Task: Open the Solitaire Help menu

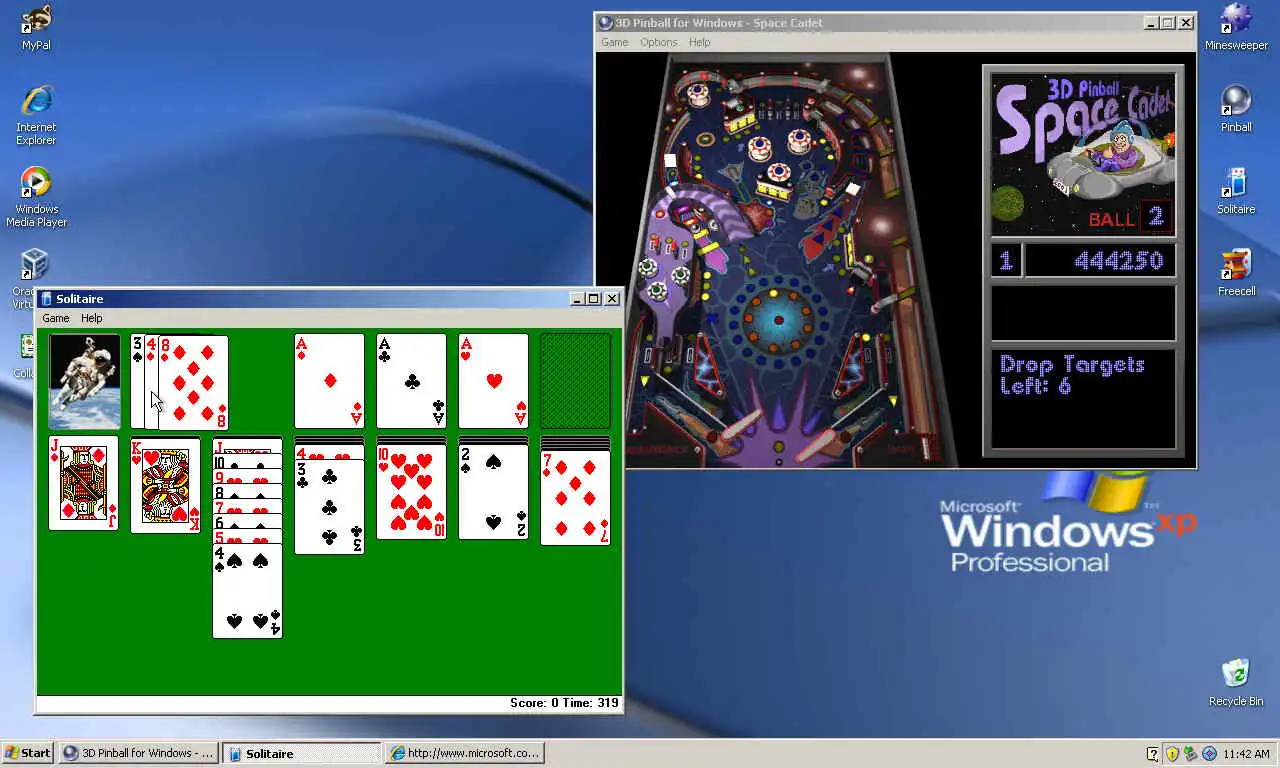Action: pyautogui.click(x=91, y=318)
